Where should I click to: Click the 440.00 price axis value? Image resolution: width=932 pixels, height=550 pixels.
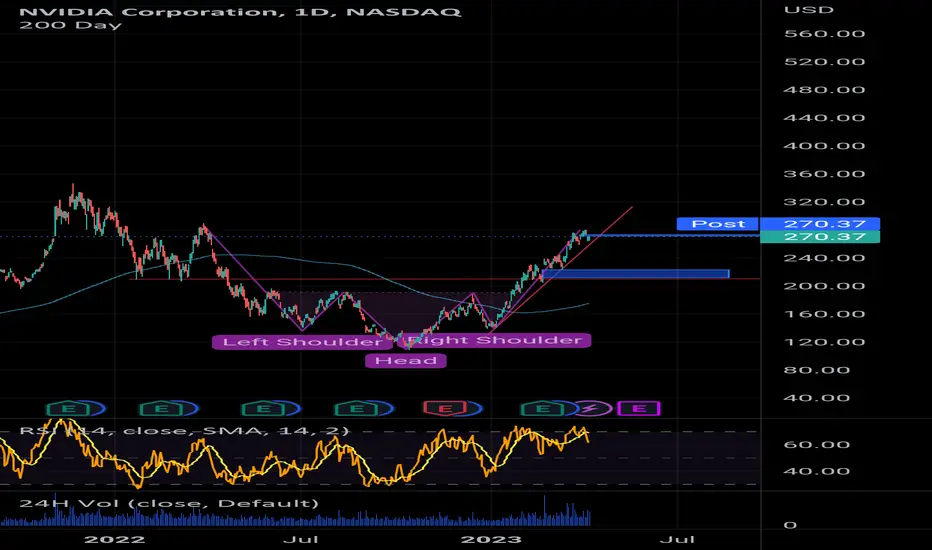pyautogui.click(x=824, y=118)
